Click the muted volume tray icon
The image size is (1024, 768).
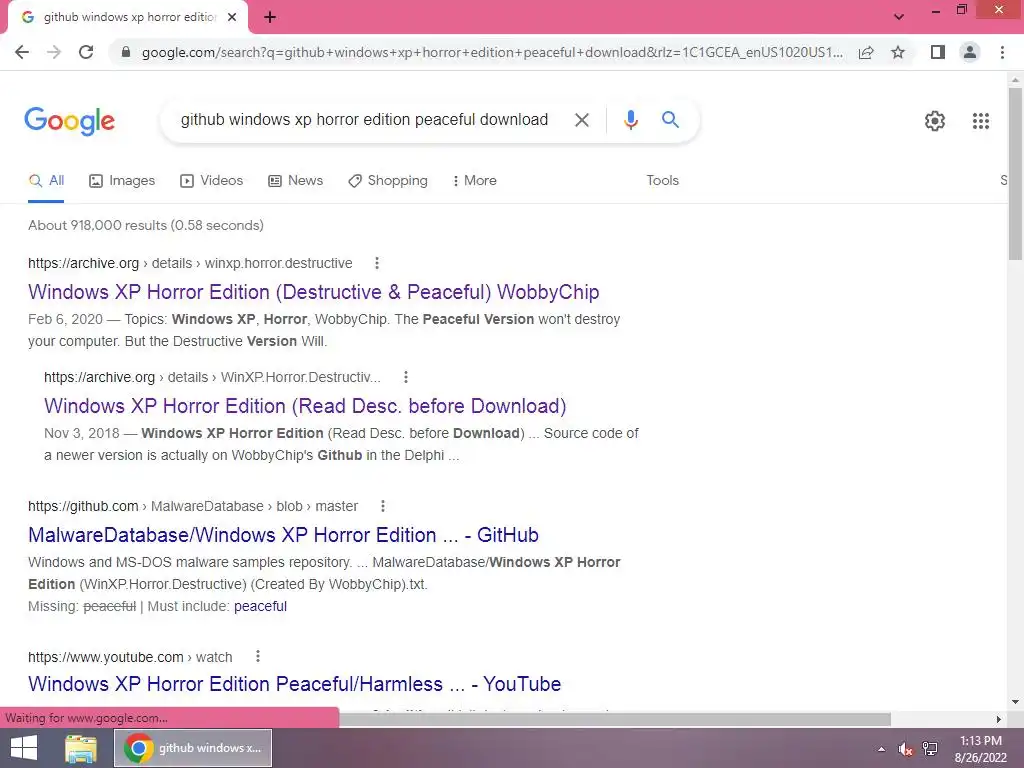(905, 749)
